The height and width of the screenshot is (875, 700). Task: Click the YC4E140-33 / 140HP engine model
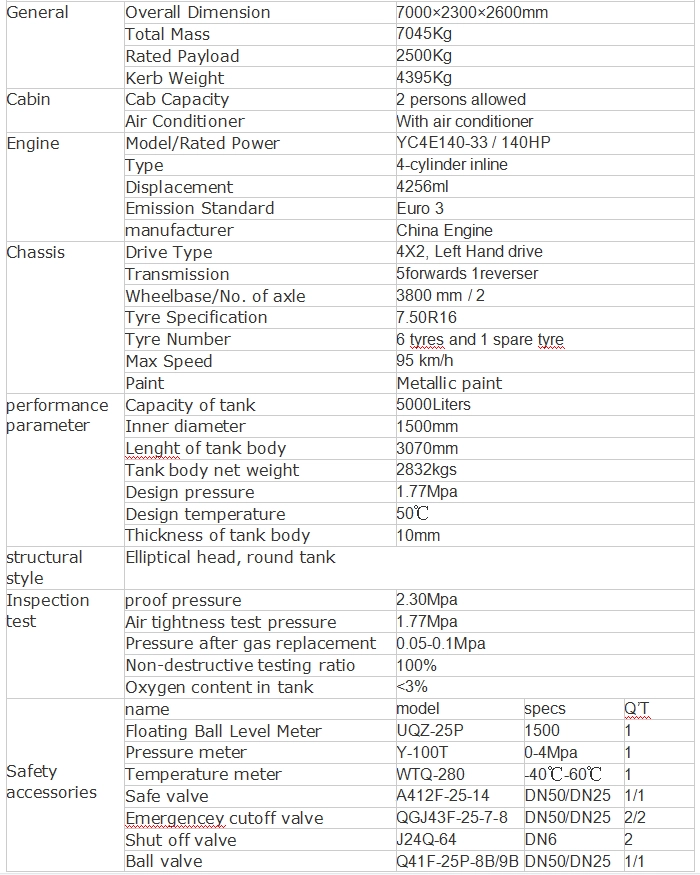tap(473, 143)
